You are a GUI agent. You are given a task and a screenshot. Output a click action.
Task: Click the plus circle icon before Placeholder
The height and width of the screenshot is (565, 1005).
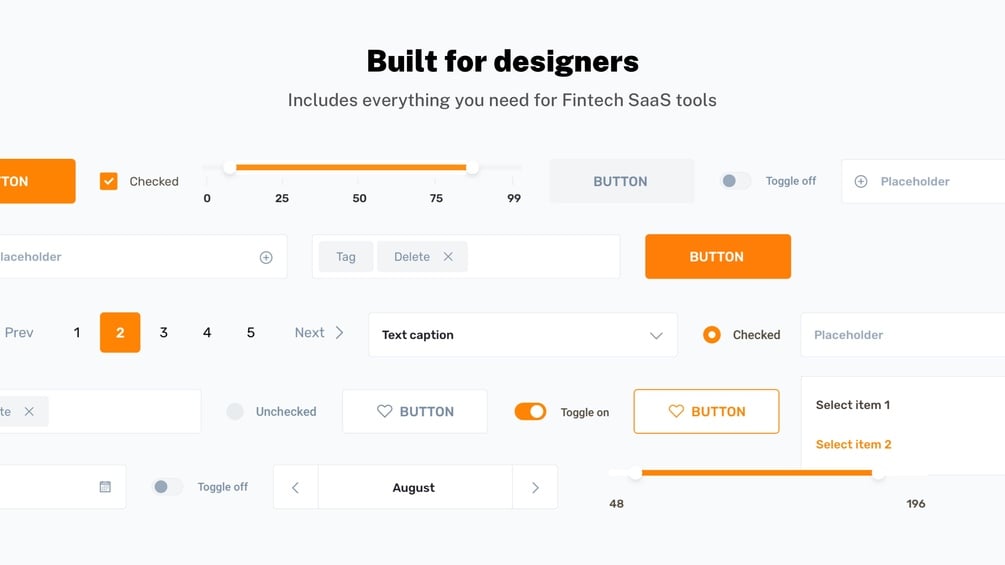point(861,181)
